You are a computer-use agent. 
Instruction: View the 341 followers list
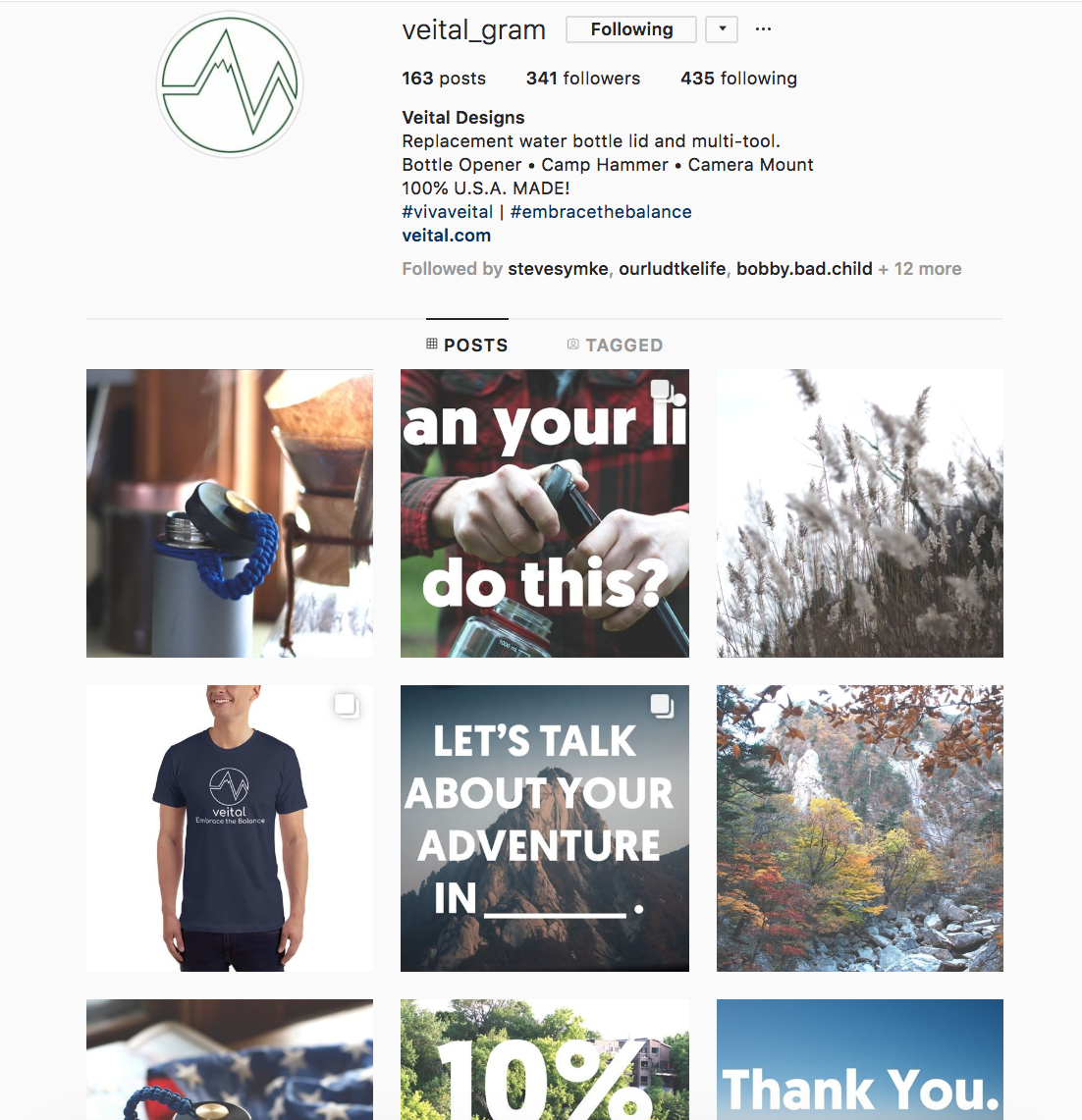[583, 78]
